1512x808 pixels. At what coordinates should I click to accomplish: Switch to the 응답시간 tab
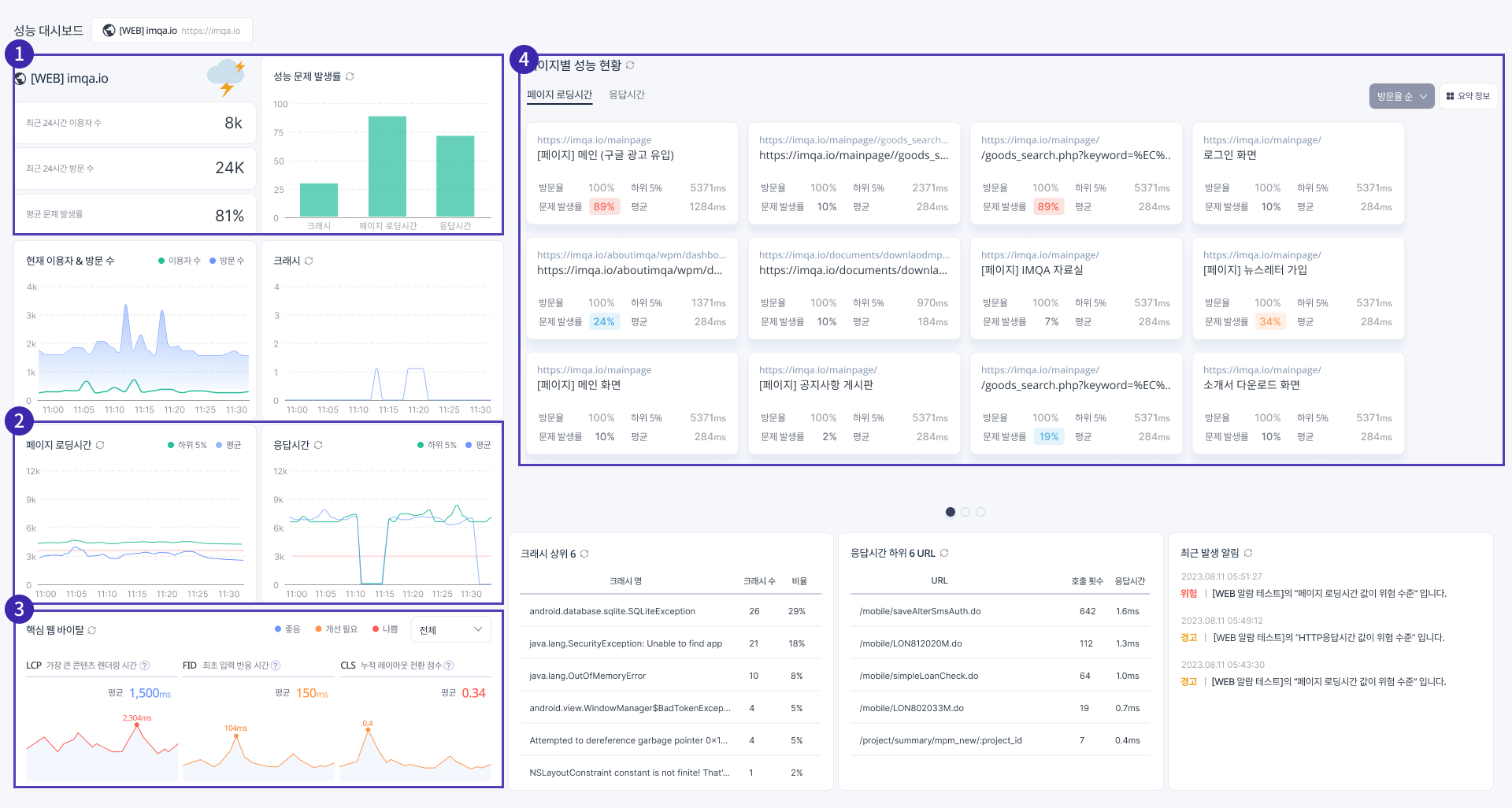[x=627, y=95]
